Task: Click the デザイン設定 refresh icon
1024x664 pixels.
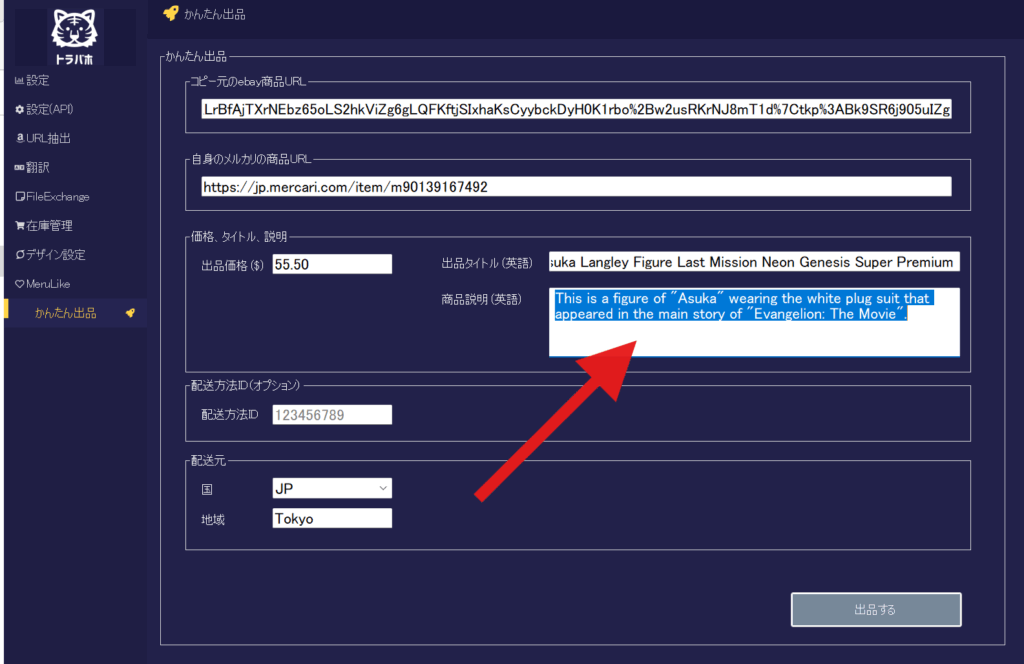Action: [x=19, y=255]
